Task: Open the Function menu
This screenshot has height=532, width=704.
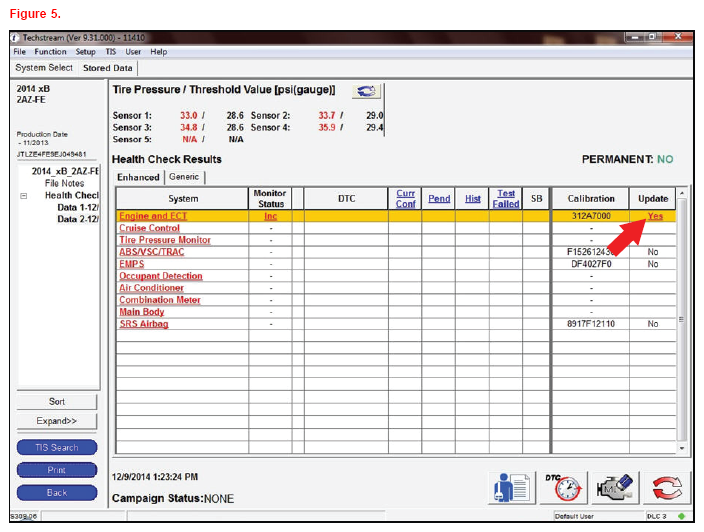Action: point(50,52)
